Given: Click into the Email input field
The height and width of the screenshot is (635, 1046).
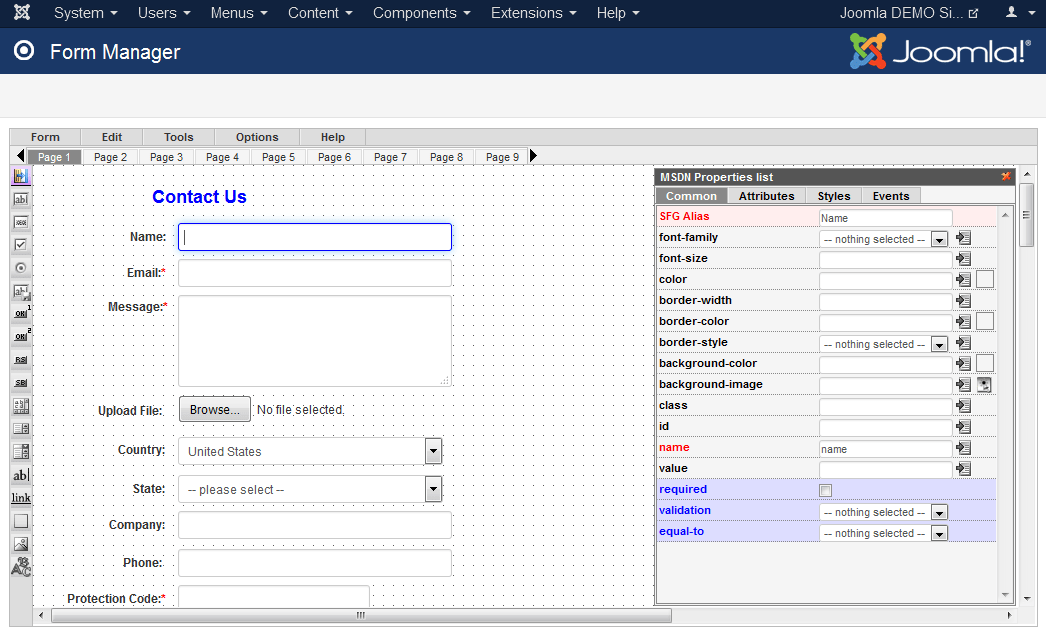Looking at the screenshot, I should tap(314, 273).
